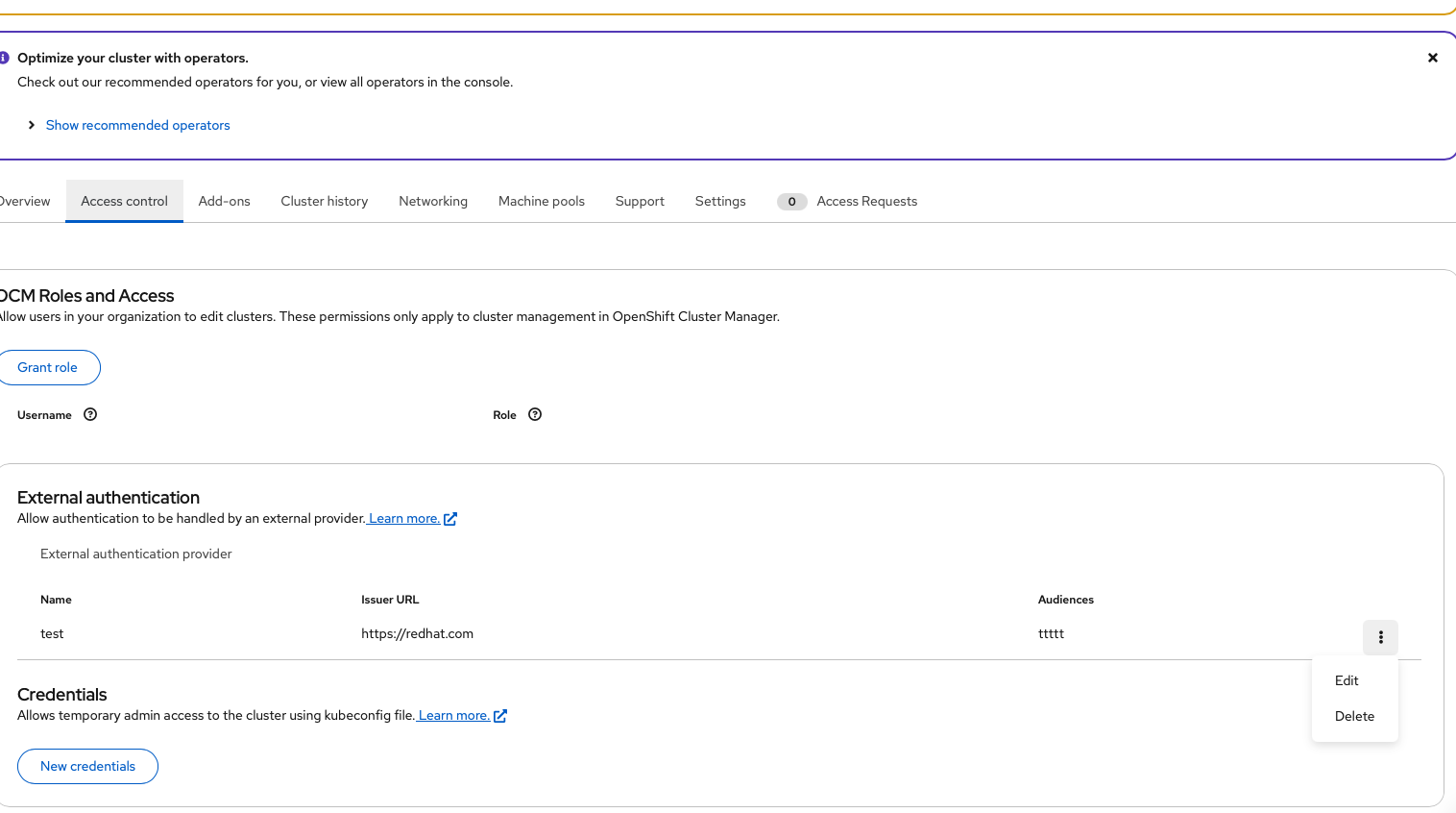The width and height of the screenshot is (1456, 813).
Task: Choose Edit from the provider actions menu
Action: coord(1347,680)
